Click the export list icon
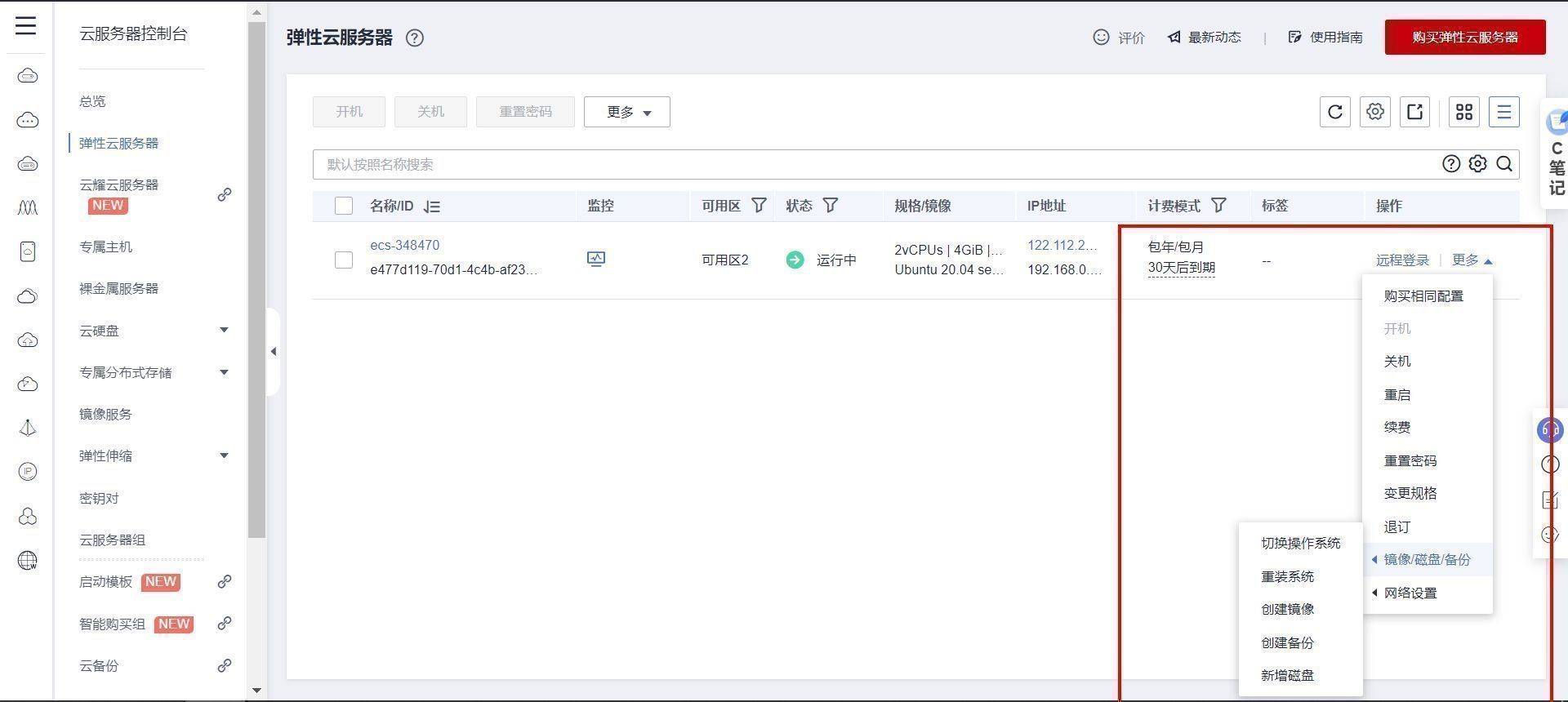 1415,112
